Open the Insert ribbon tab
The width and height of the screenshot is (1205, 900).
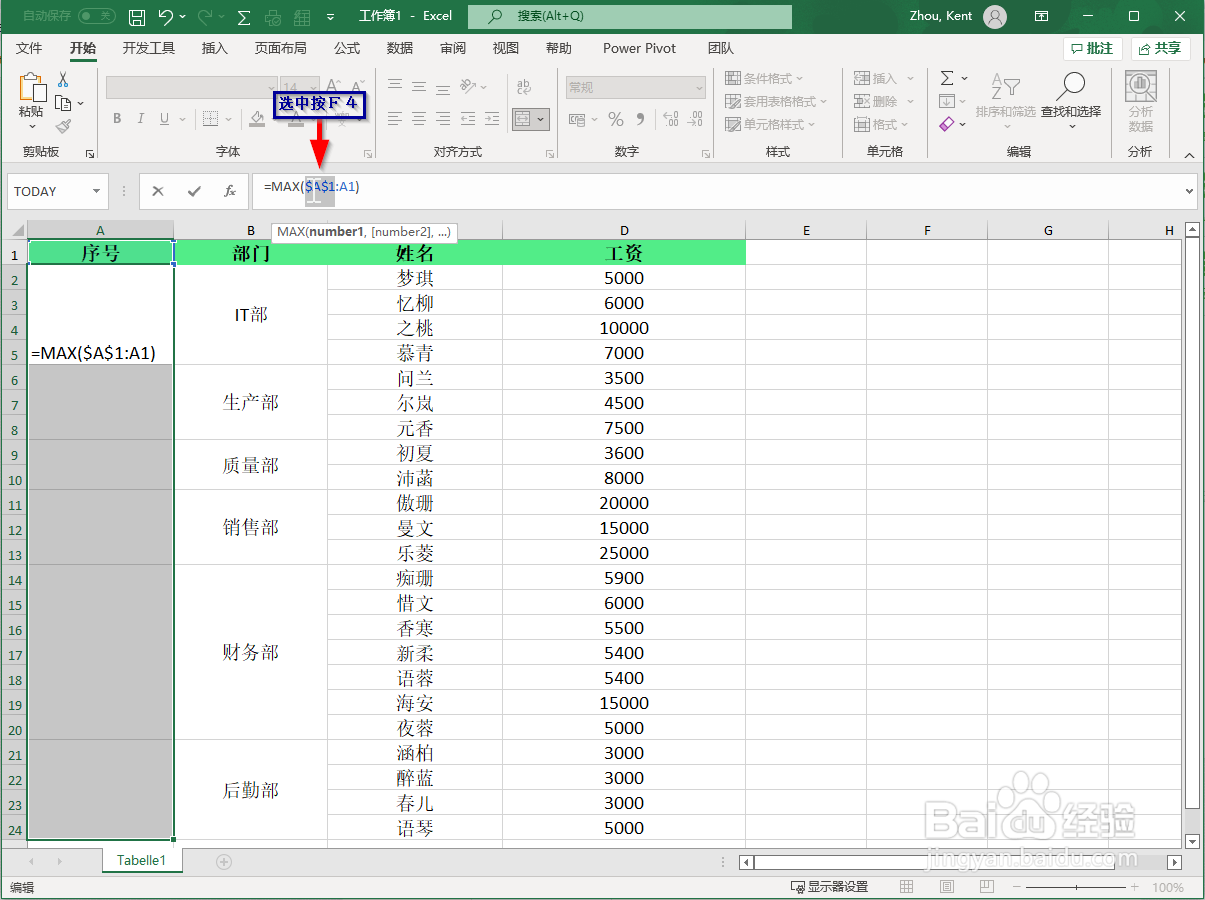coord(215,48)
